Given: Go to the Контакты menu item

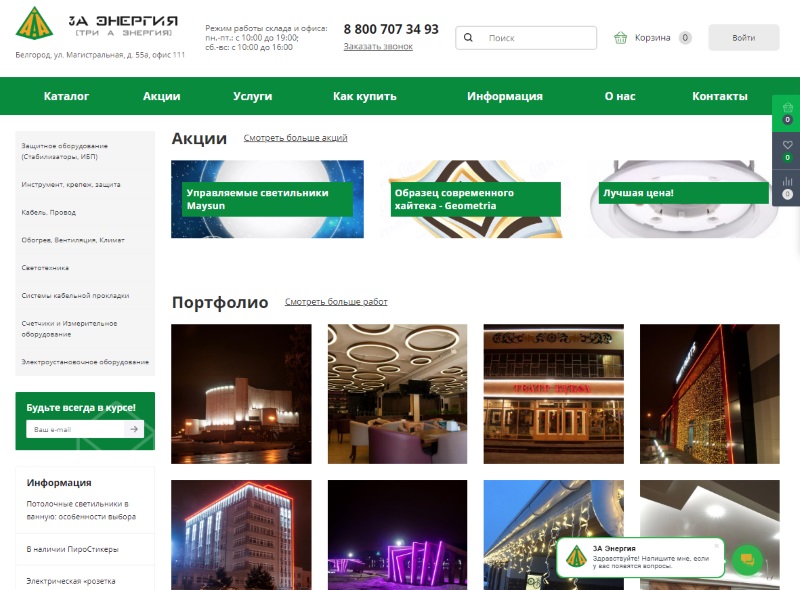Looking at the screenshot, I should tap(719, 96).
